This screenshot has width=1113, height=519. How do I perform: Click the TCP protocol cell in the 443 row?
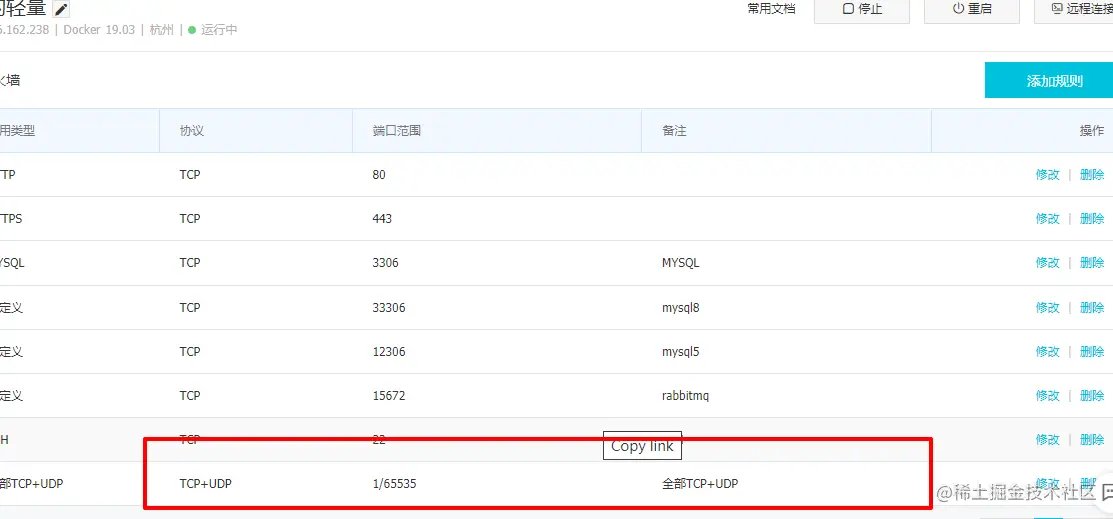coord(190,219)
